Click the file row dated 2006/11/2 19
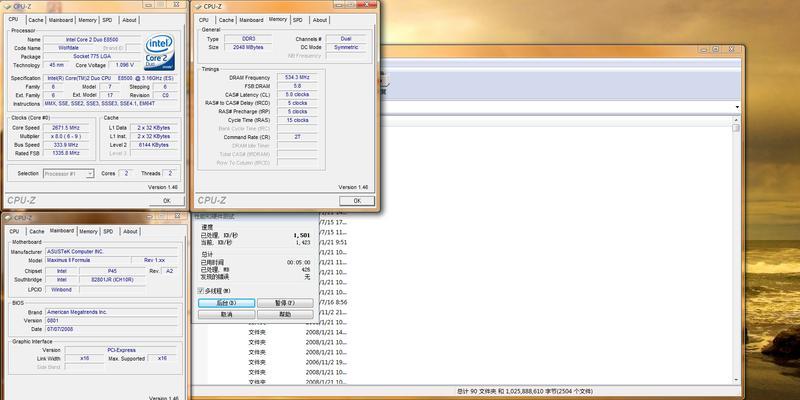This screenshot has width=800, height=400. pos(326,362)
